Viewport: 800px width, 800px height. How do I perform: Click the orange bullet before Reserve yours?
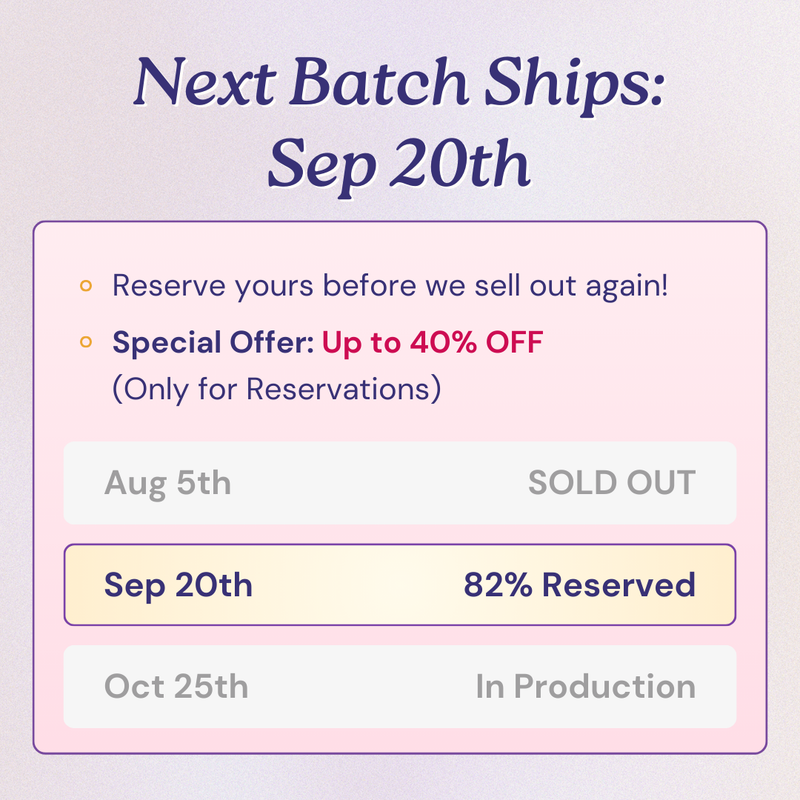tap(86, 285)
